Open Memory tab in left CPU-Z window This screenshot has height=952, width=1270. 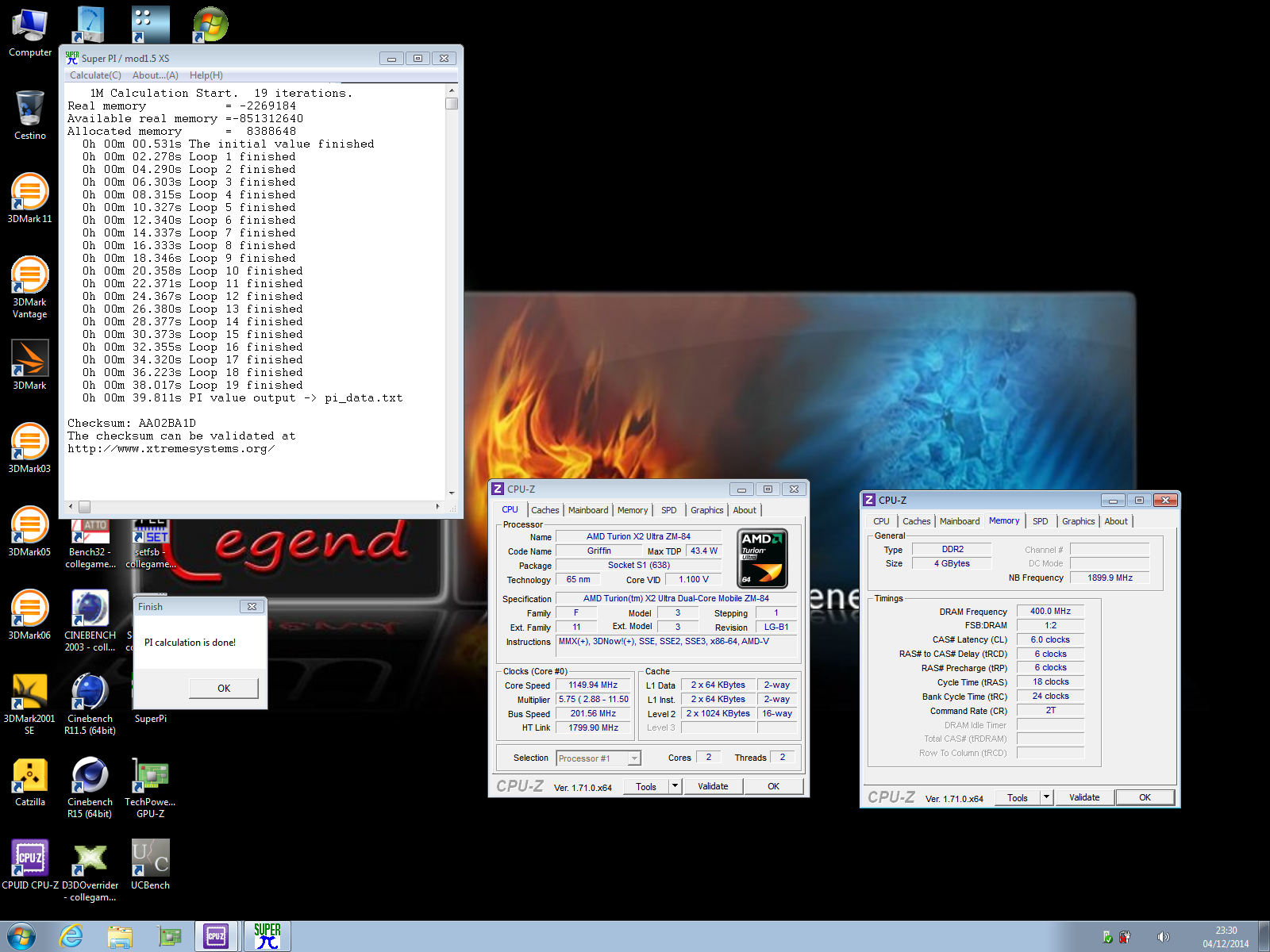coord(633,510)
